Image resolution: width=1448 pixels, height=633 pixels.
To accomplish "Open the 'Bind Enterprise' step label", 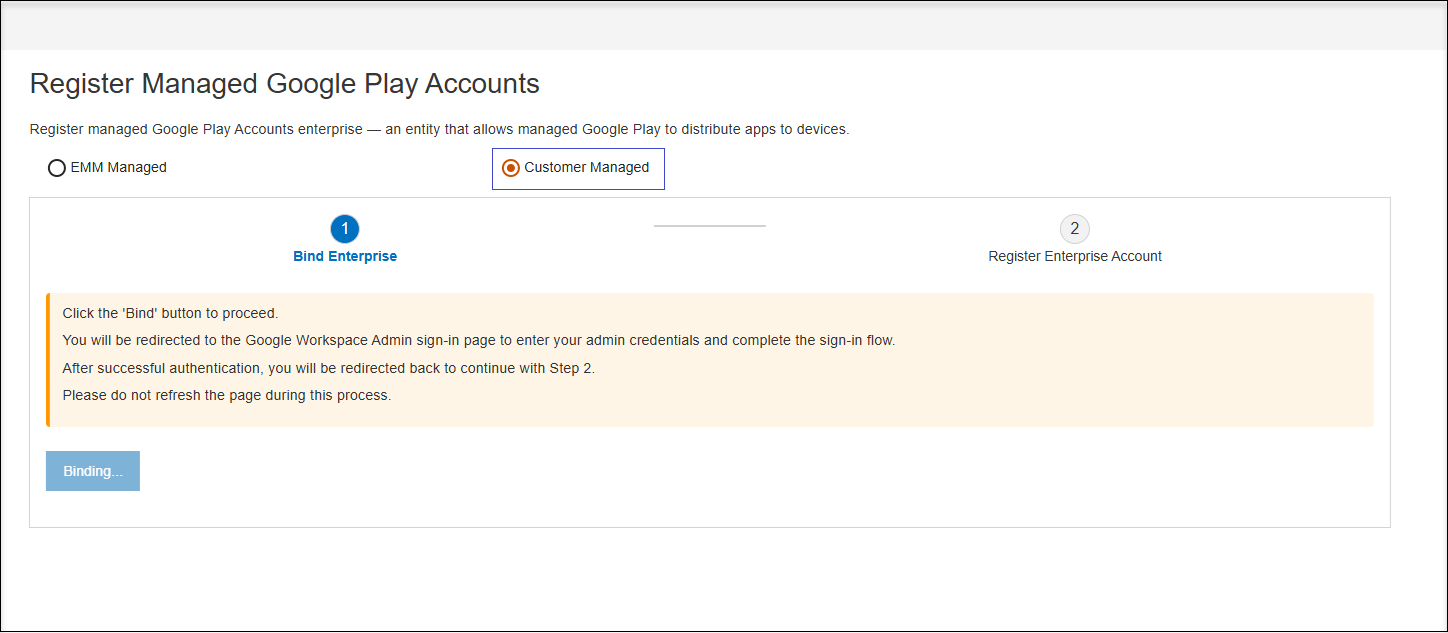I will click(x=345, y=257).
